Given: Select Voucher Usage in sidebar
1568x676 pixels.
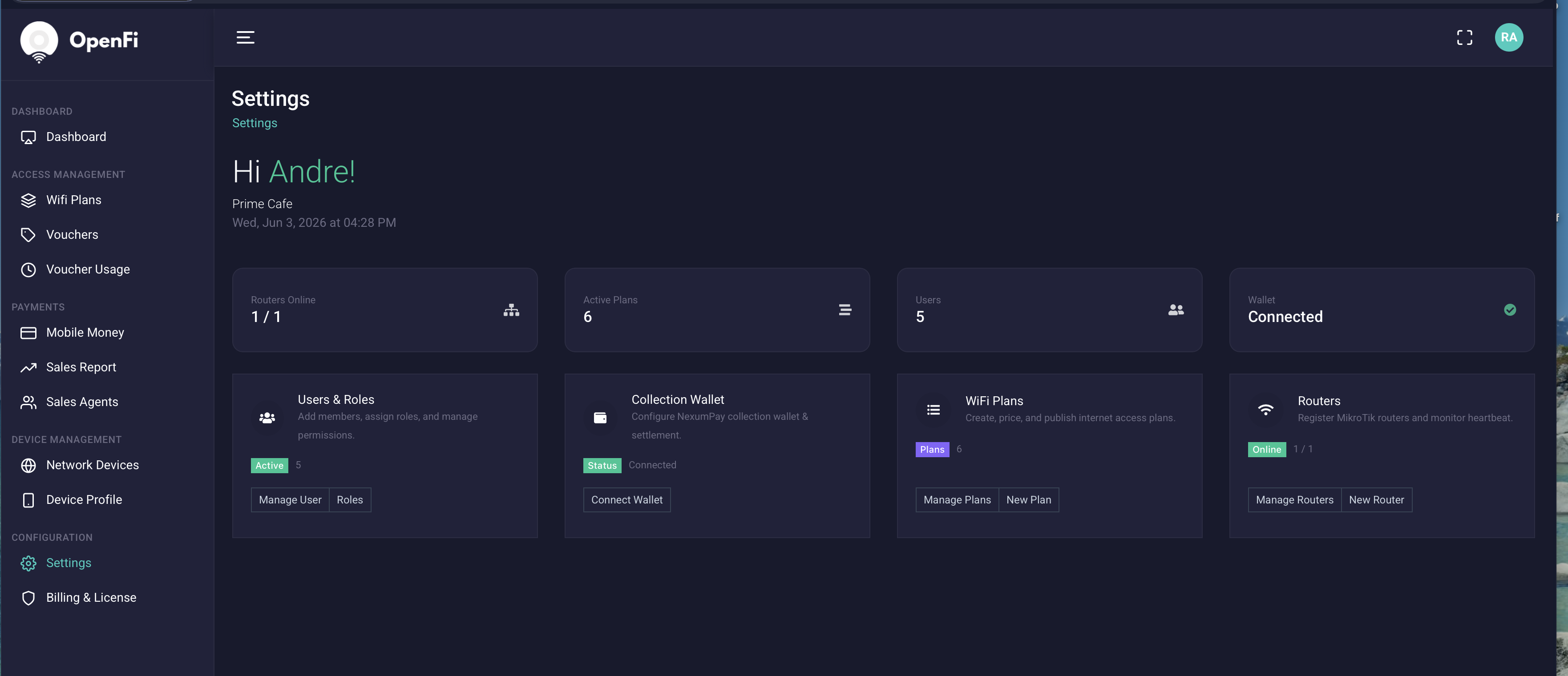Looking at the screenshot, I should (x=88, y=269).
